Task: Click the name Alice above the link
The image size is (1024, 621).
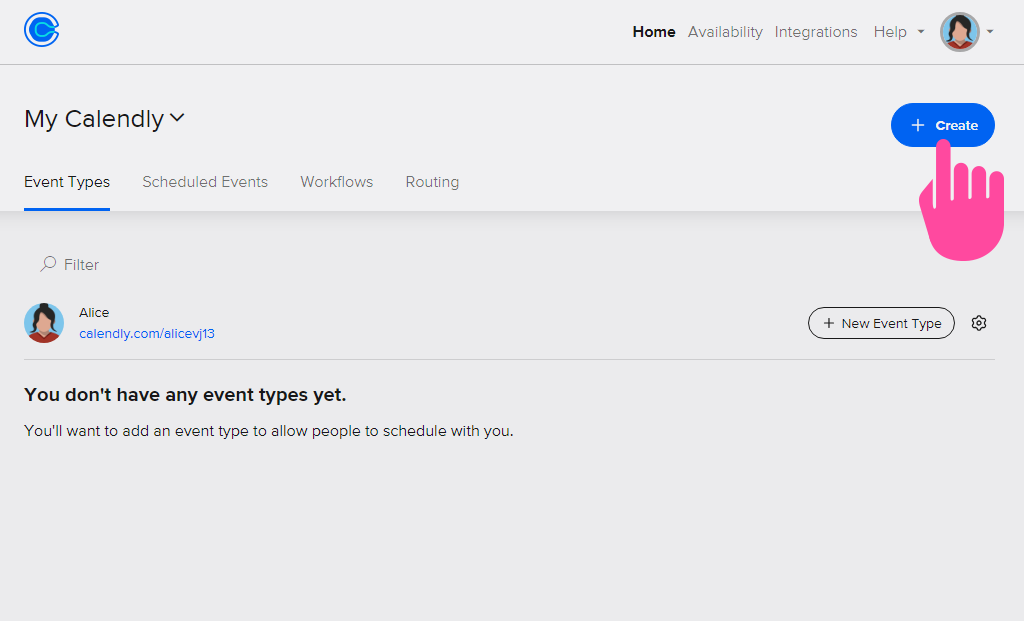Action: pyautogui.click(x=94, y=313)
